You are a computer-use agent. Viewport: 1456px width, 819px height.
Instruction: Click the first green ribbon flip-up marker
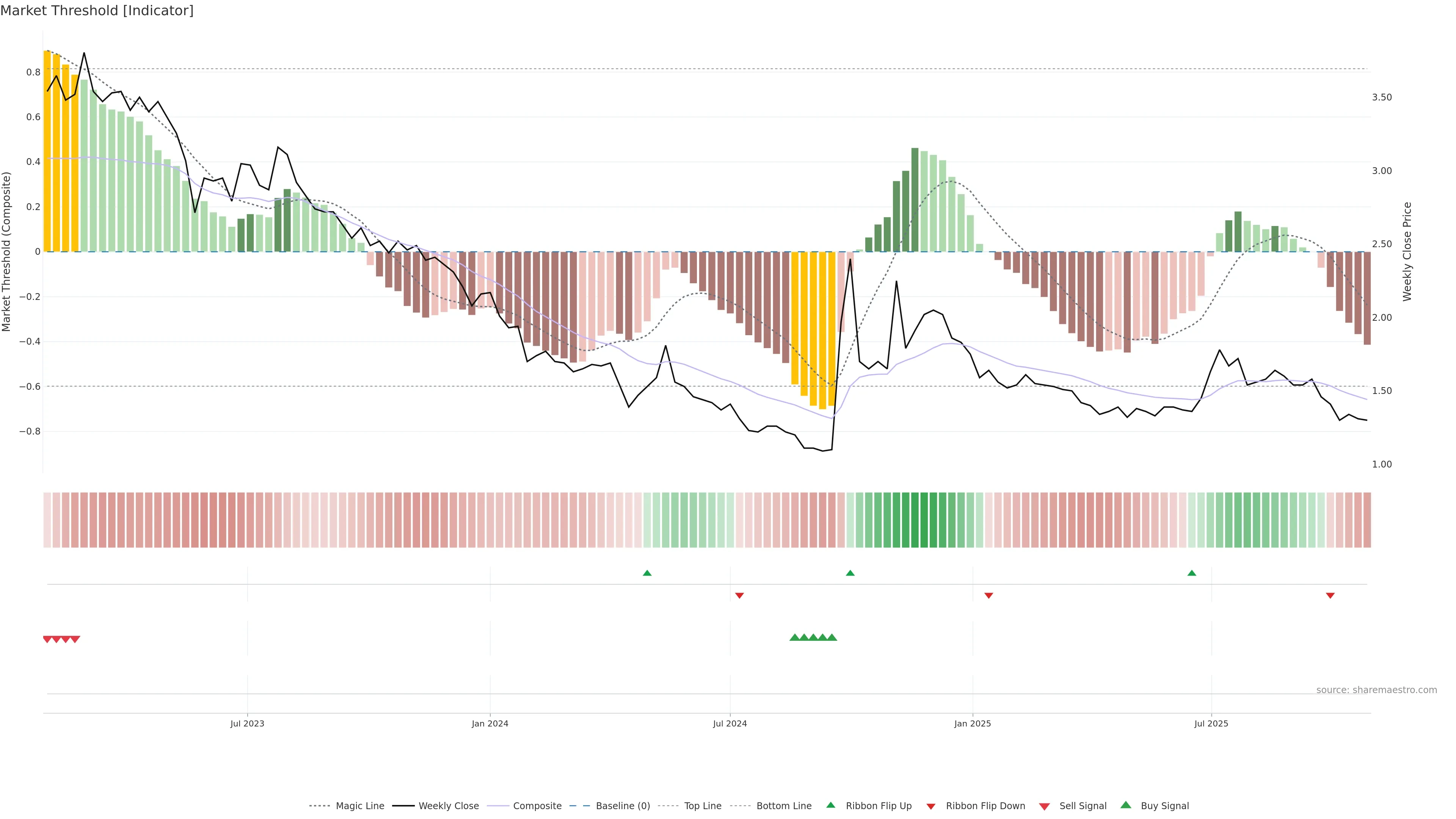click(647, 573)
